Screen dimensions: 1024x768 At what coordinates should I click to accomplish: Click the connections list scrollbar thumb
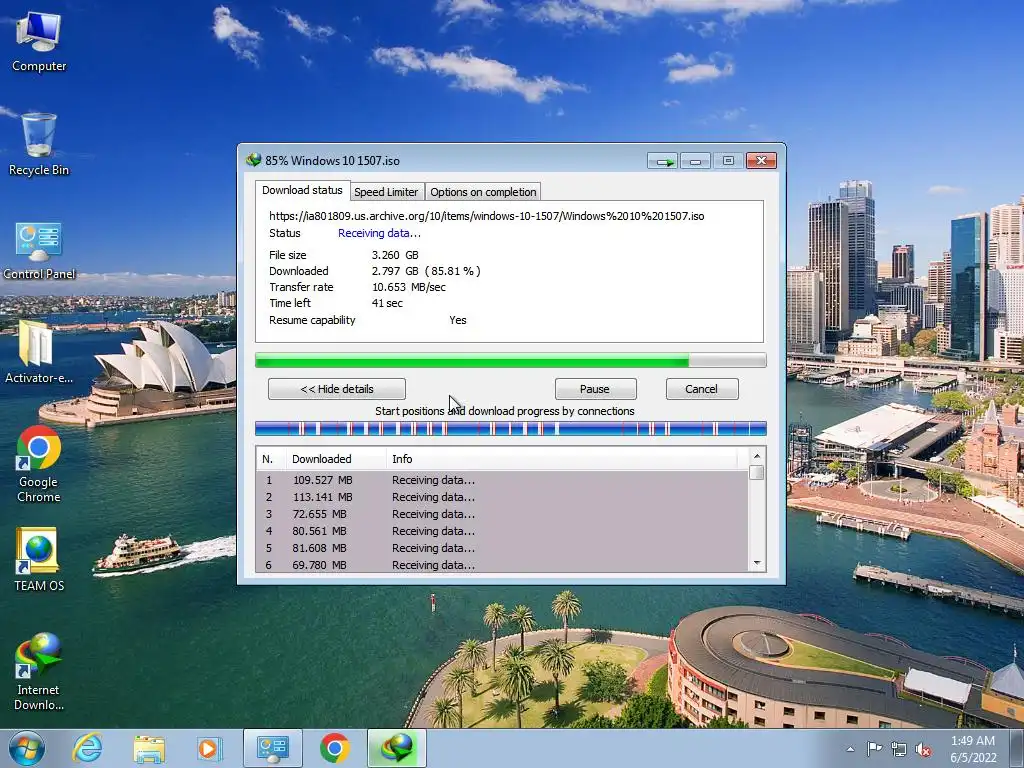pyautogui.click(x=757, y=472)
